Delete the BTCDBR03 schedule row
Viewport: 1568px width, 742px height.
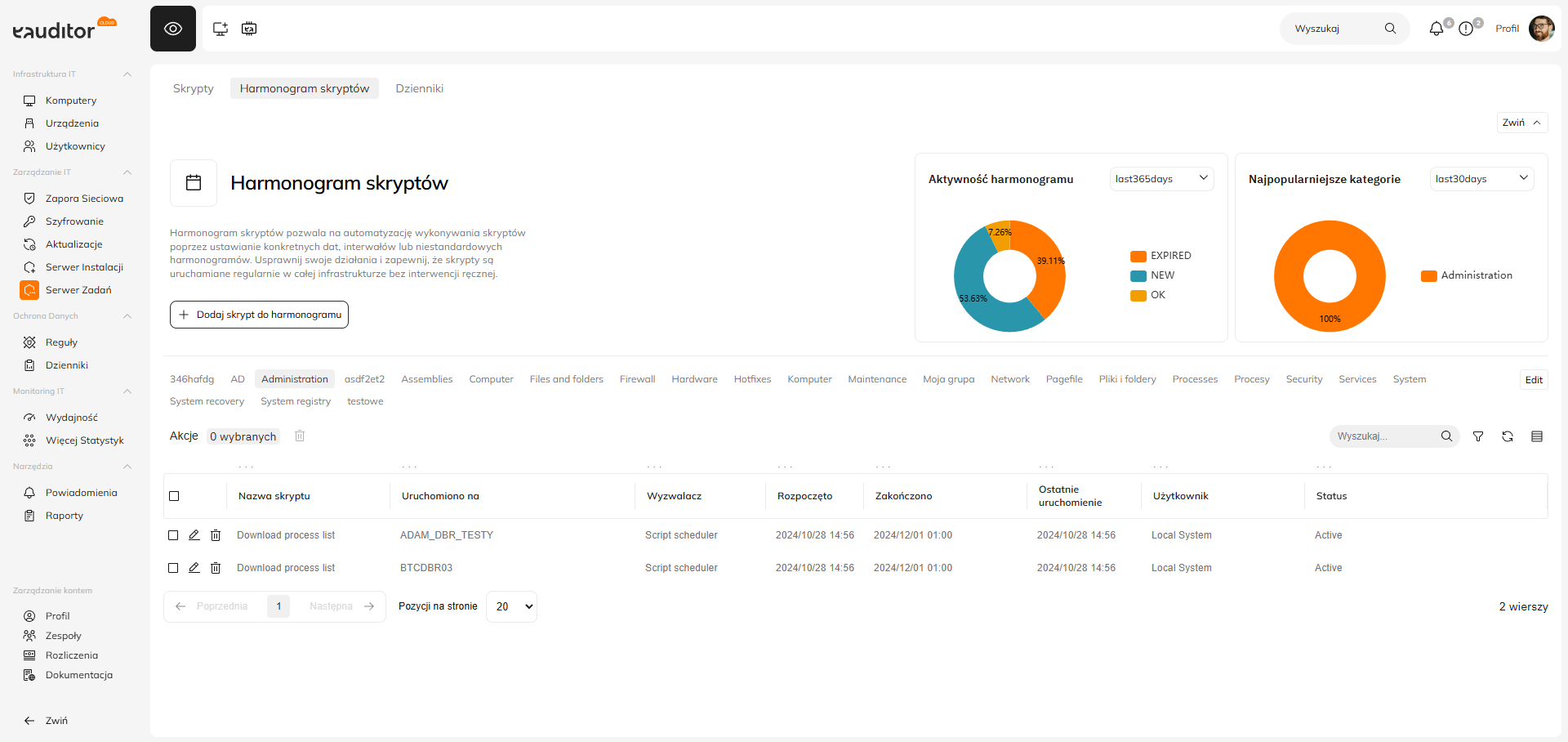point(216,568)
